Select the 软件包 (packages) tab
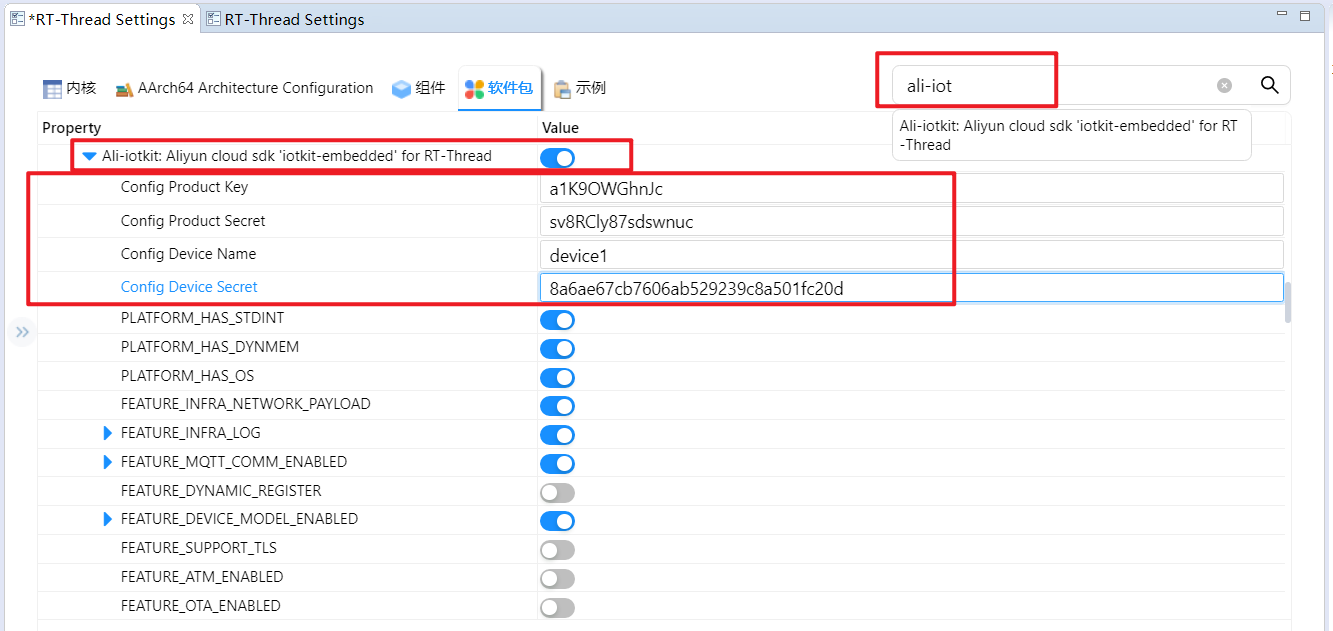The height and width of the screenshot is (631, 1333). [x=499, y=89]
